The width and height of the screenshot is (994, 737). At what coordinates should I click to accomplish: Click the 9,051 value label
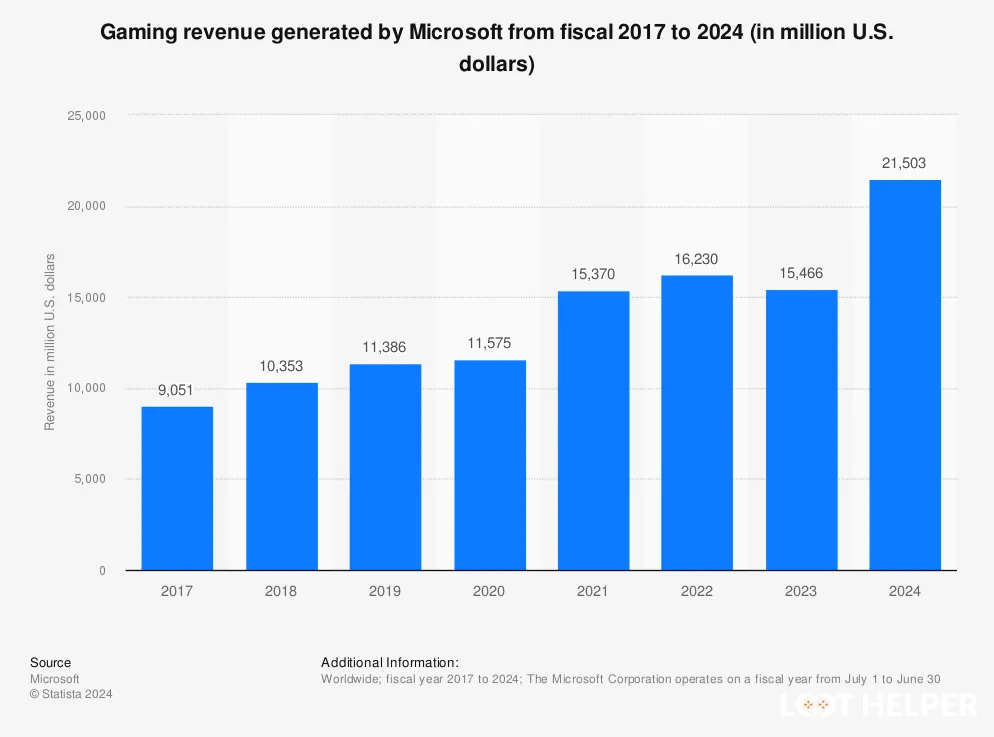point(177,390)
